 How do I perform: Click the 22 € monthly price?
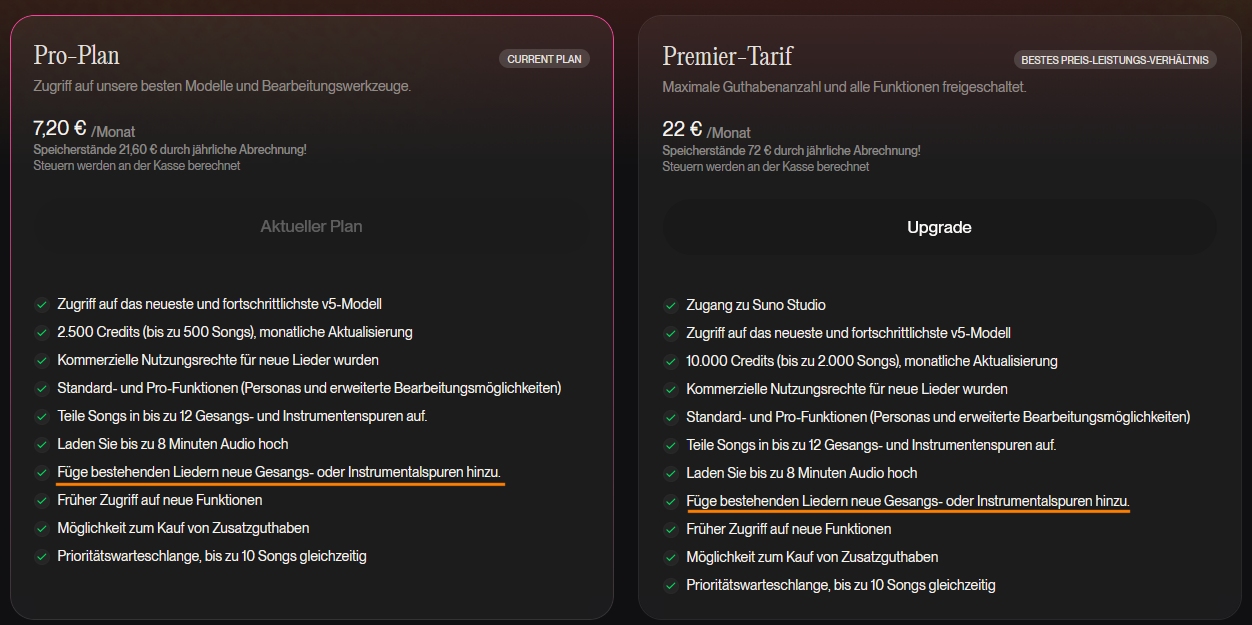pyautogui.click(x=682, y=129)
